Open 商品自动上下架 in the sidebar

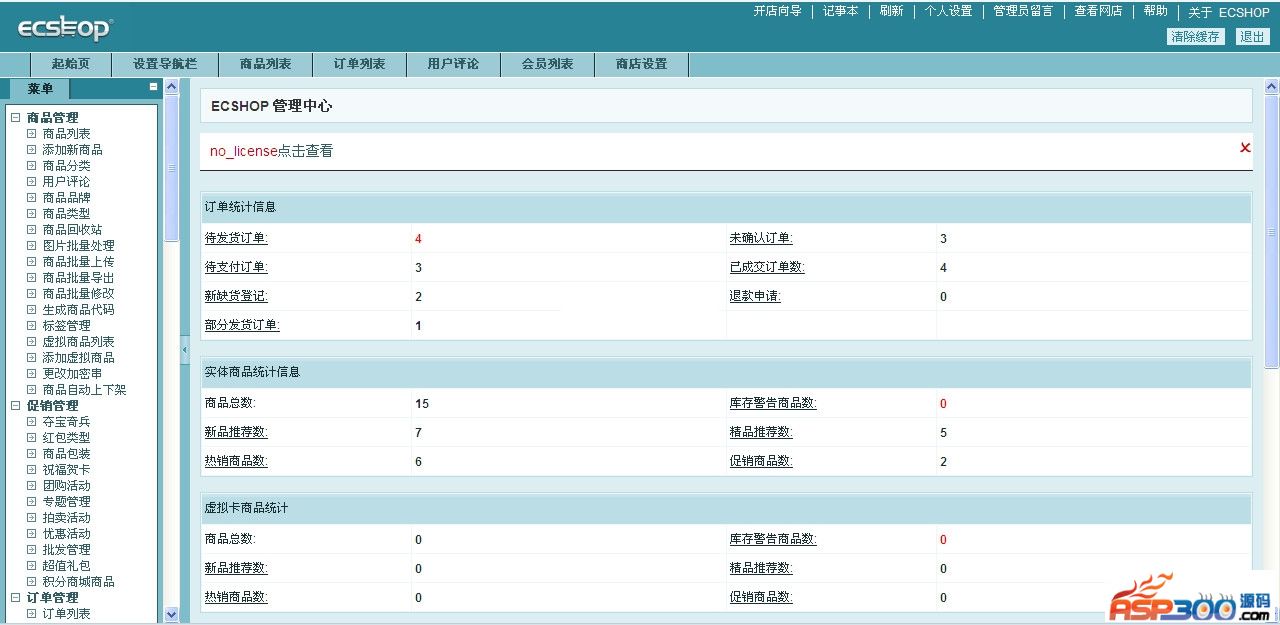click(84, 390)
